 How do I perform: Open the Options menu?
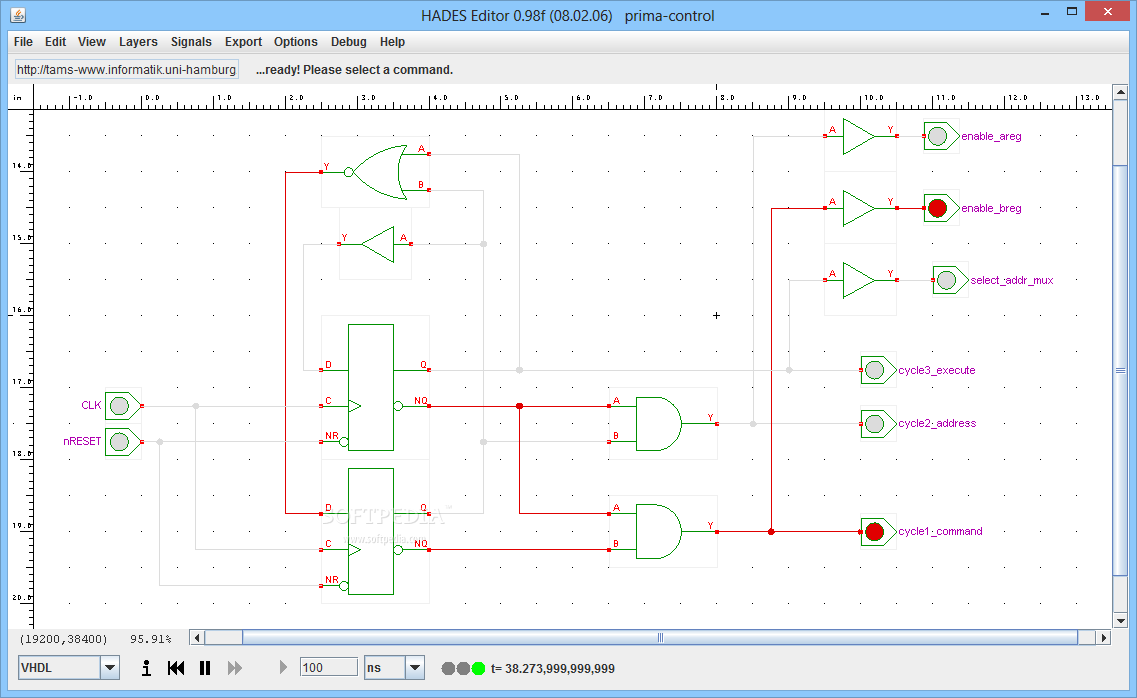[295, 42]
